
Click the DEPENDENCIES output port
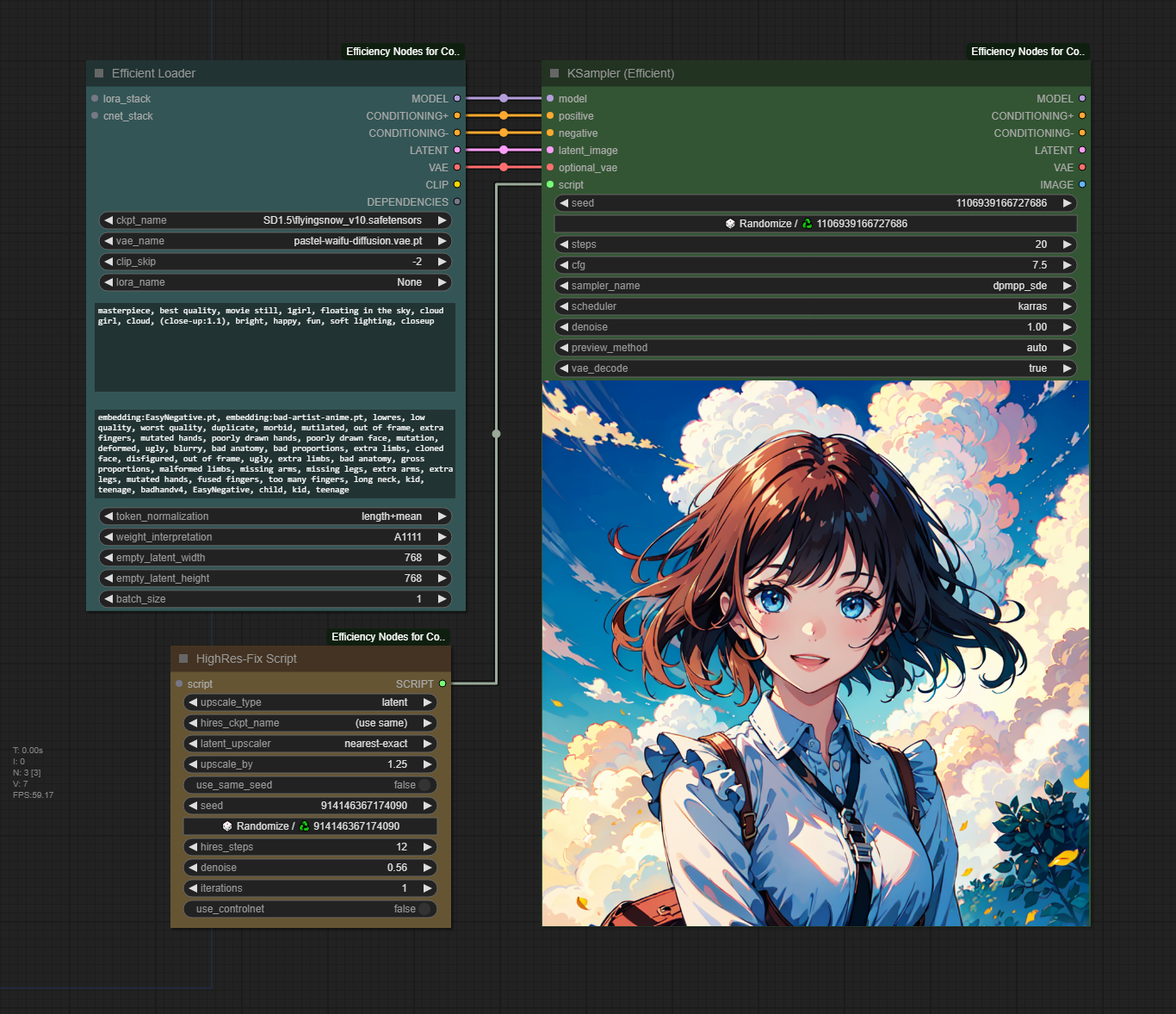[457, 201]
